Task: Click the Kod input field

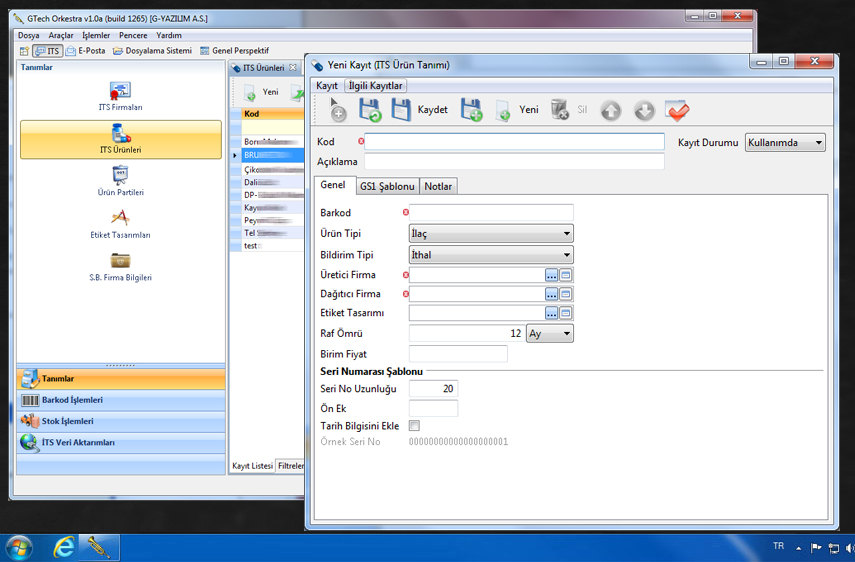Action: (x=514, y=142)
